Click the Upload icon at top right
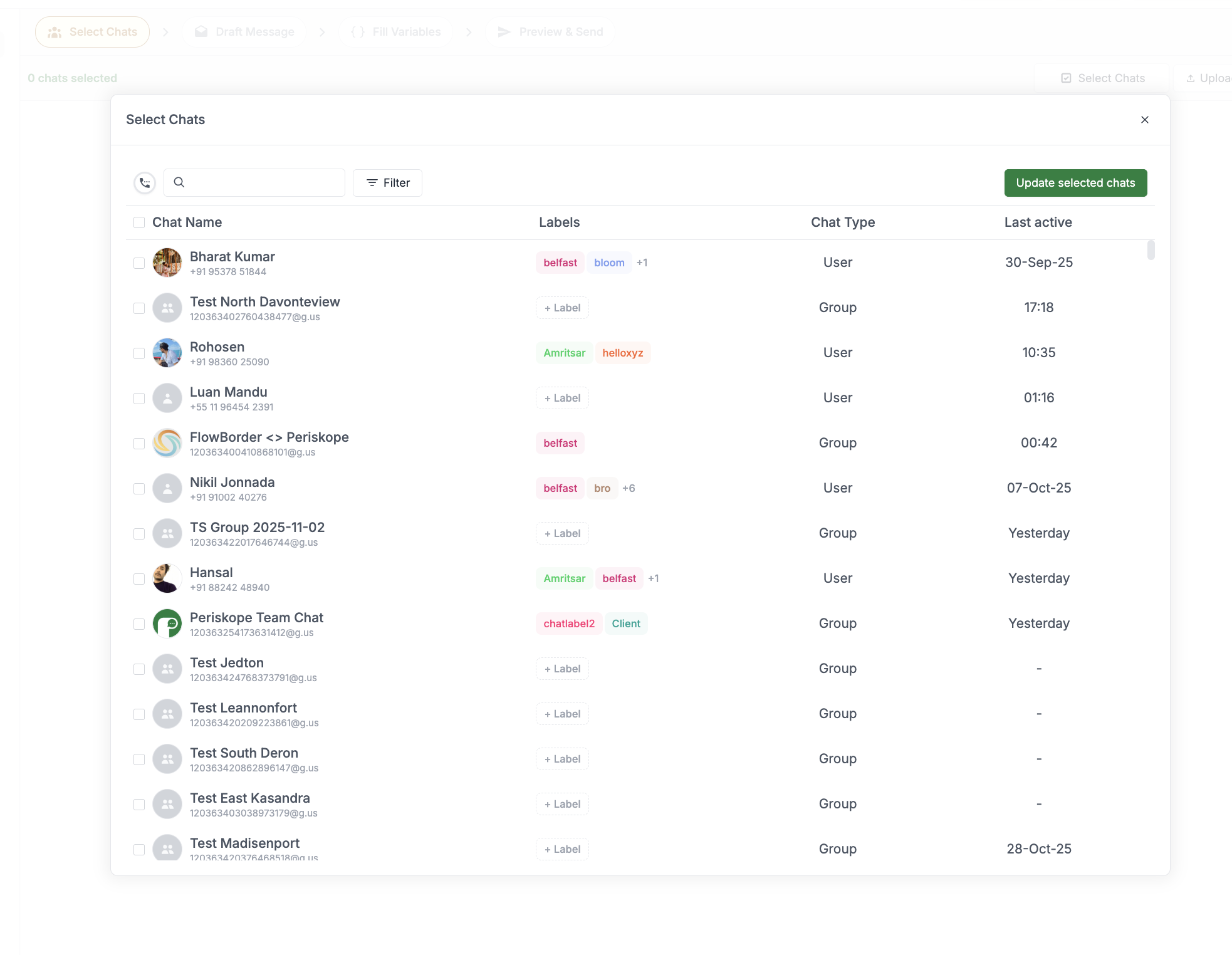 coord(1191,78)
